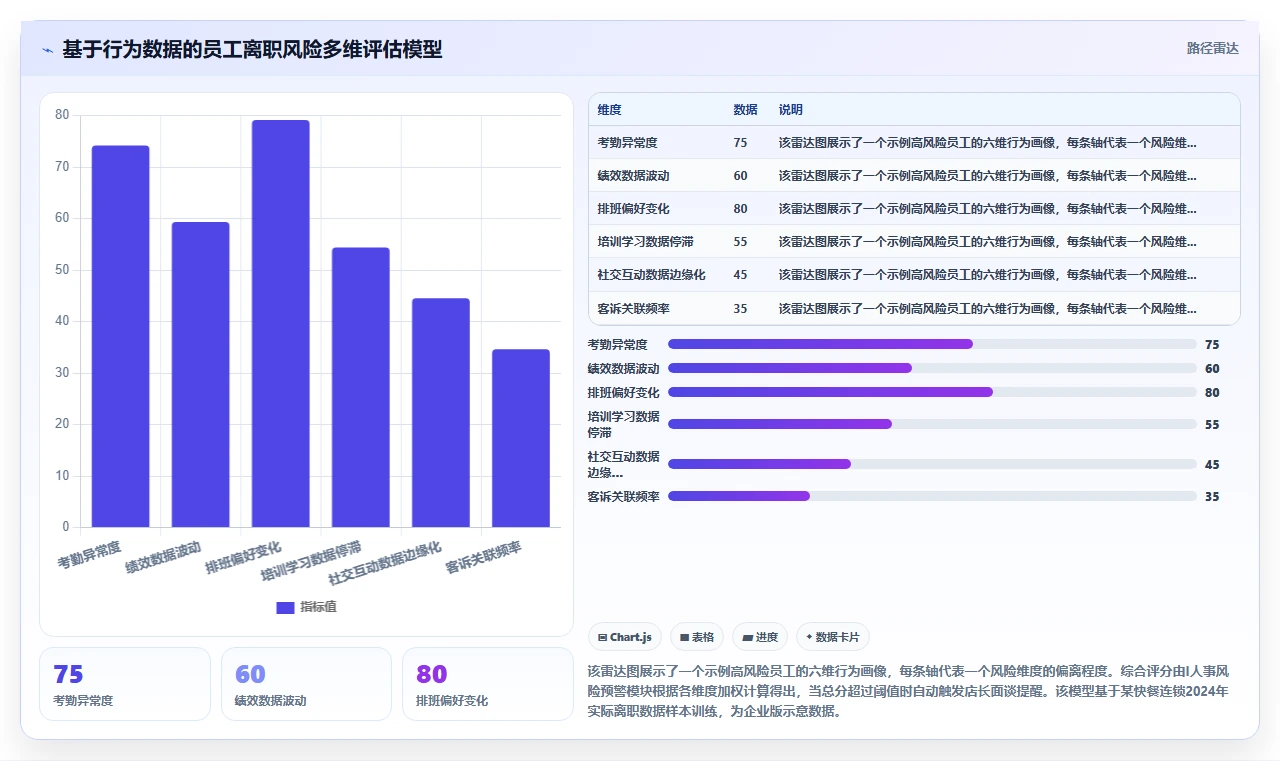Select the 表格 tag chip
Viewport: 1280px width, 761px height.
pyautogui.click(x=697, y=637)
